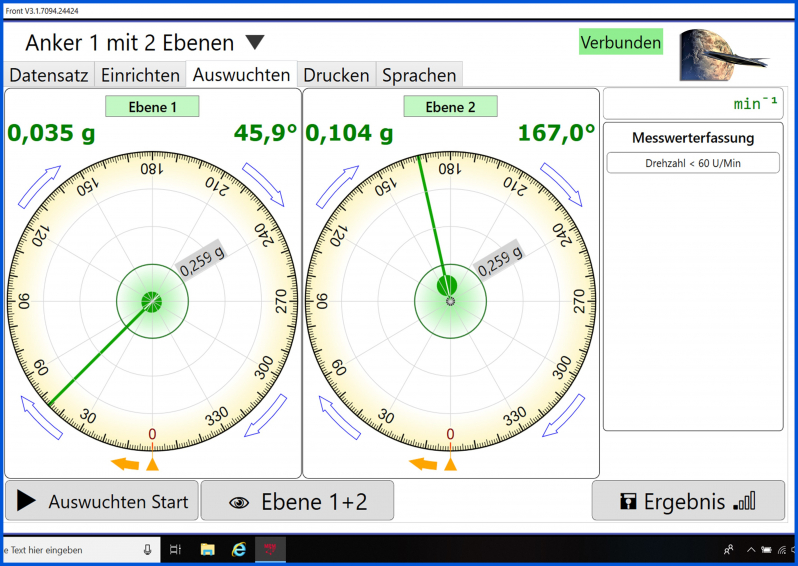The image size is (798, 566).
Task: Click the lower-right blue rotation arrow of Ebene 1
Action: (x=263, y=416)
